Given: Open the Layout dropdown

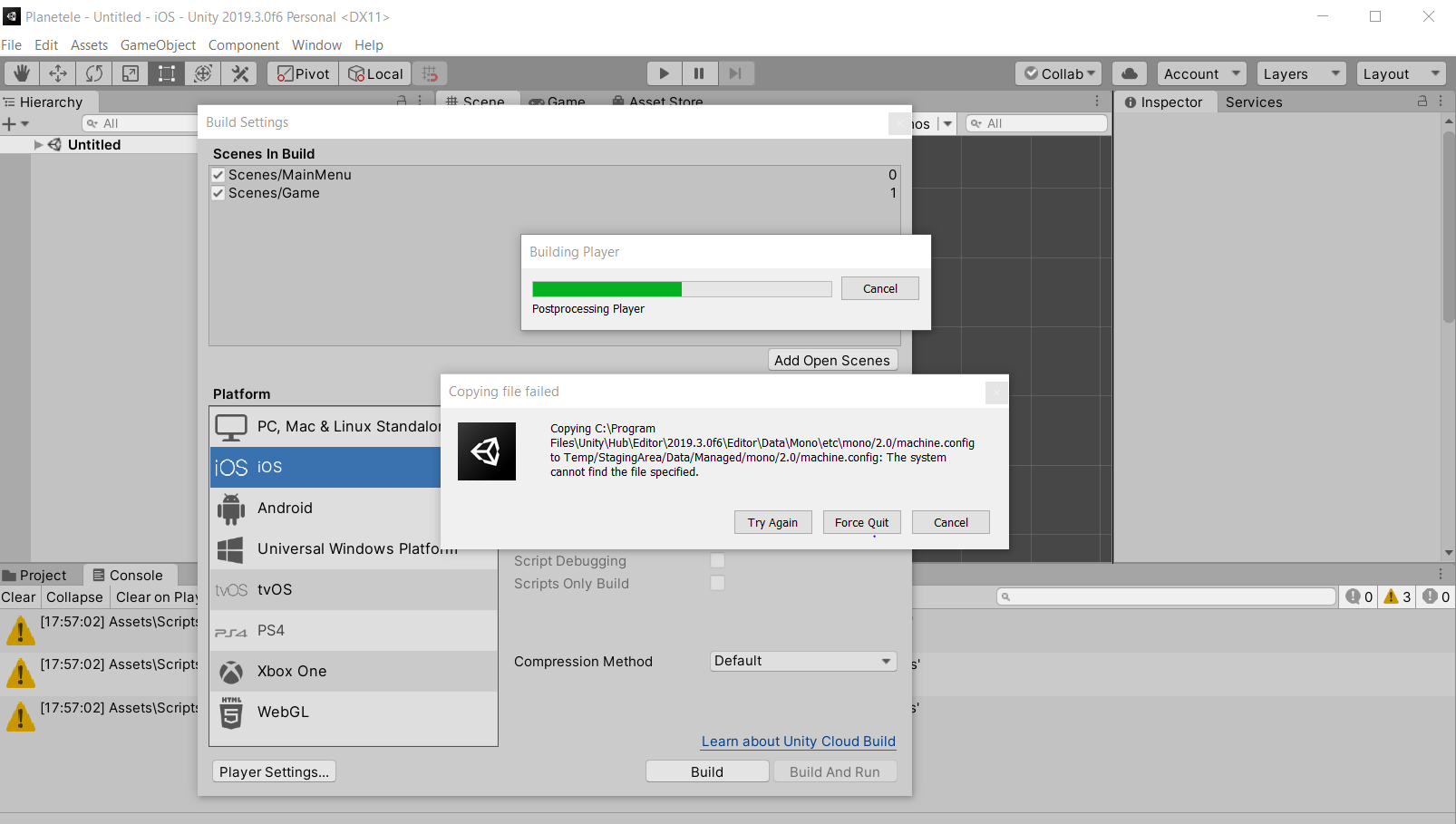Looking at the screenshot, I should [x=1402, y=73].
